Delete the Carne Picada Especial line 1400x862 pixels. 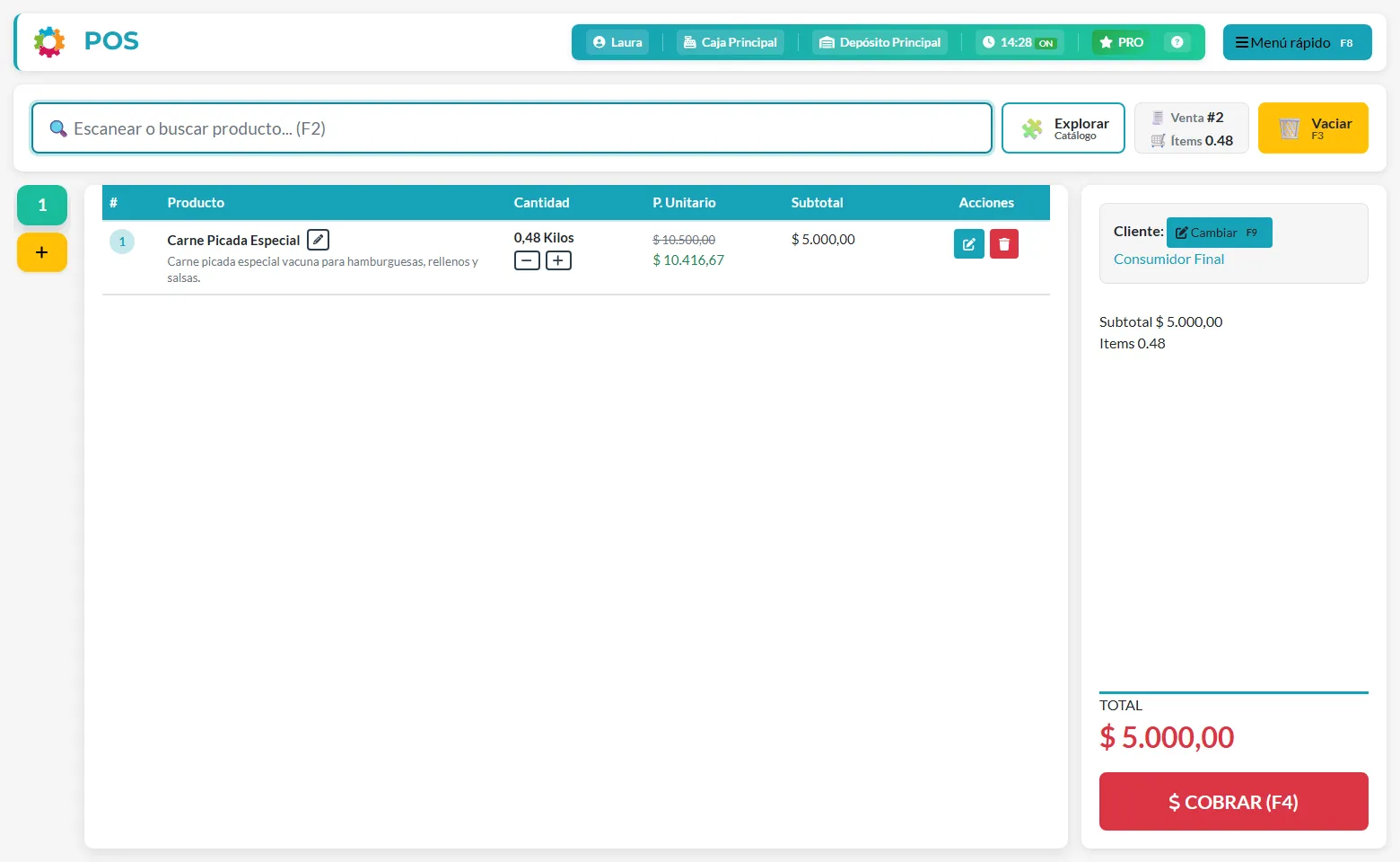(x=1004, y=244)
